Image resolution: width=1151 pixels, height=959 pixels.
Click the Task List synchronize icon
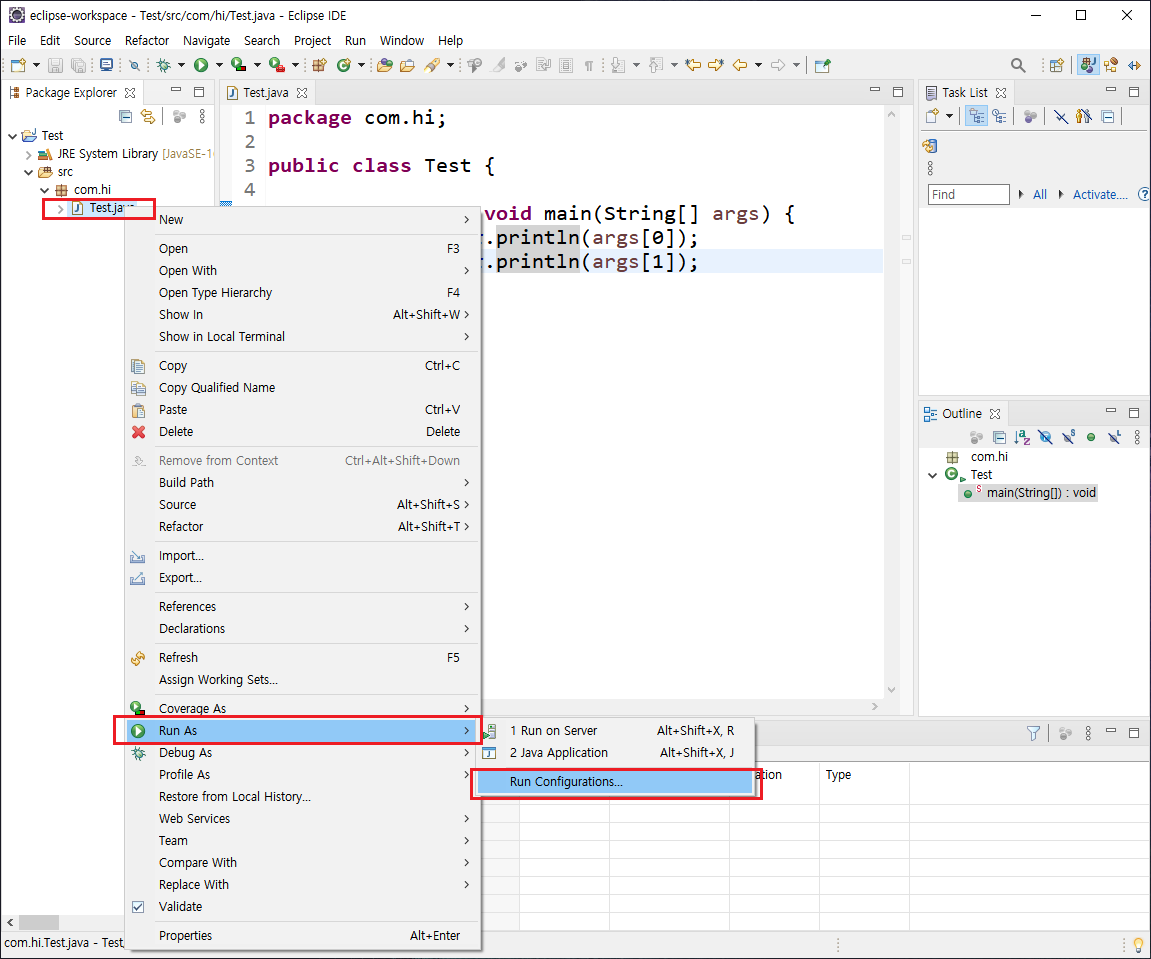pos(930,145)
